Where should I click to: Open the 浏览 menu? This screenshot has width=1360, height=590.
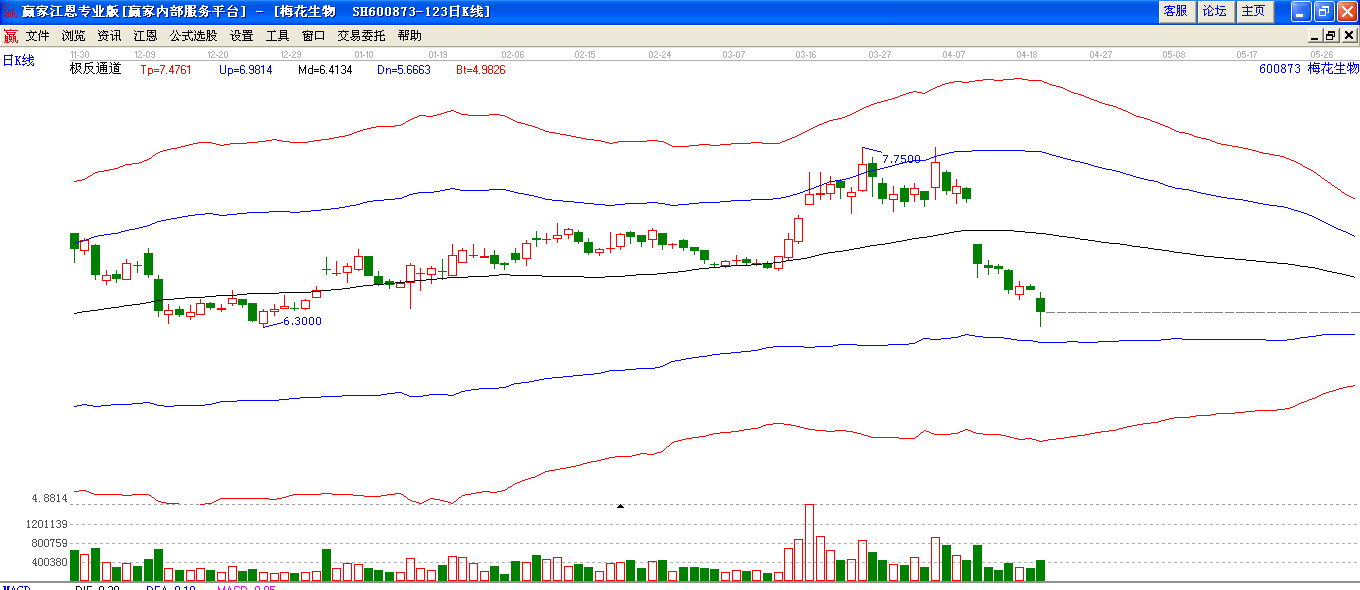(73, 36)
